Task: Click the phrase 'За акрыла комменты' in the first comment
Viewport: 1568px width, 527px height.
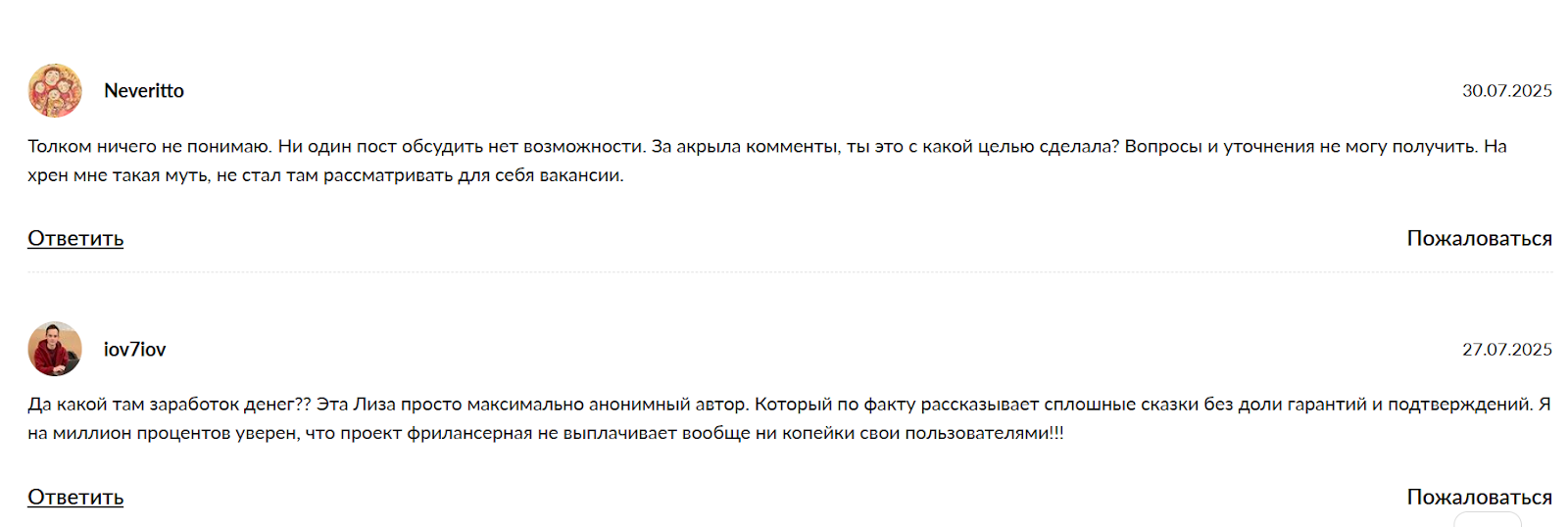Action: (x=746, y=146)
